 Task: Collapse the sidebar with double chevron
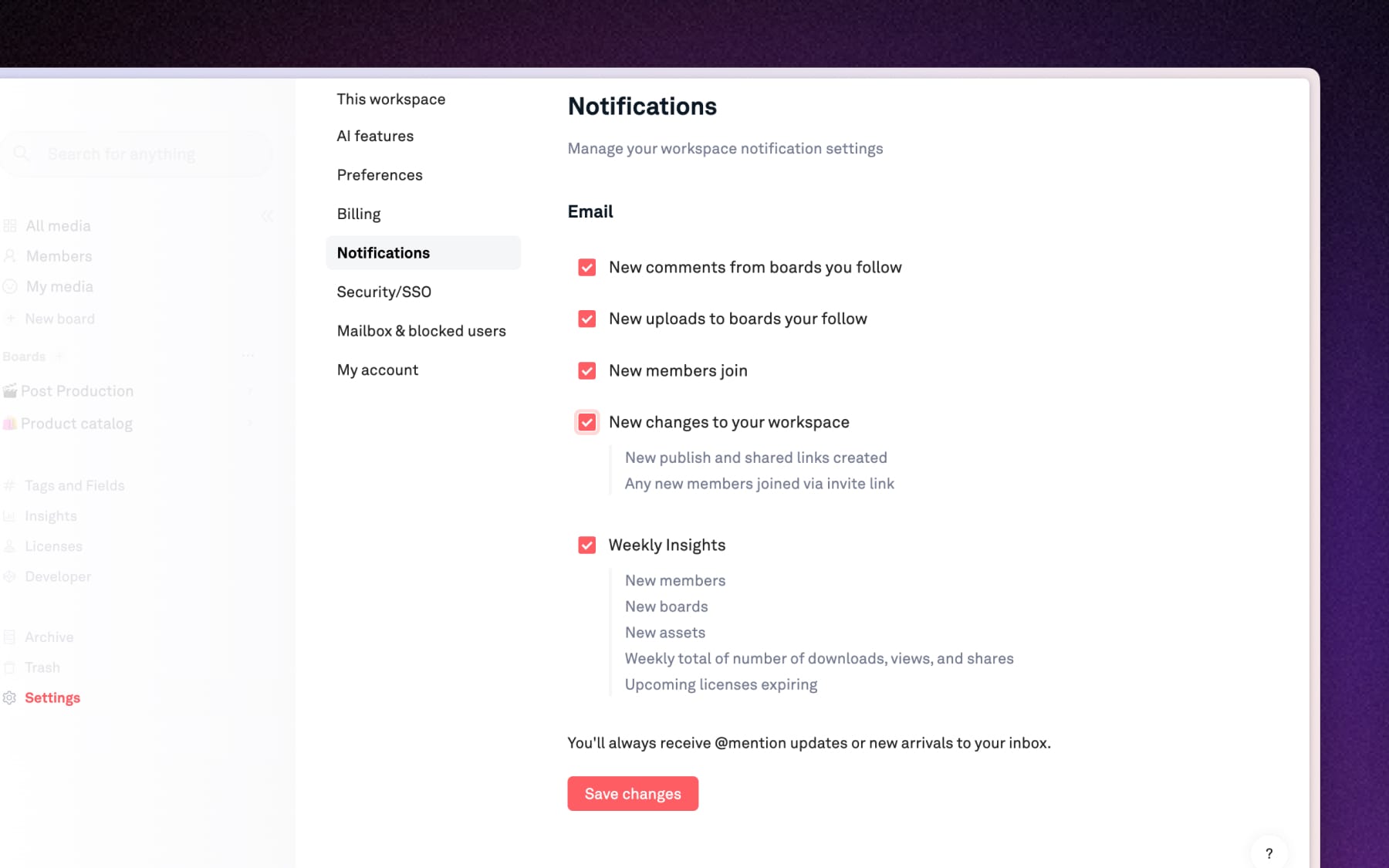pos(267,216)
